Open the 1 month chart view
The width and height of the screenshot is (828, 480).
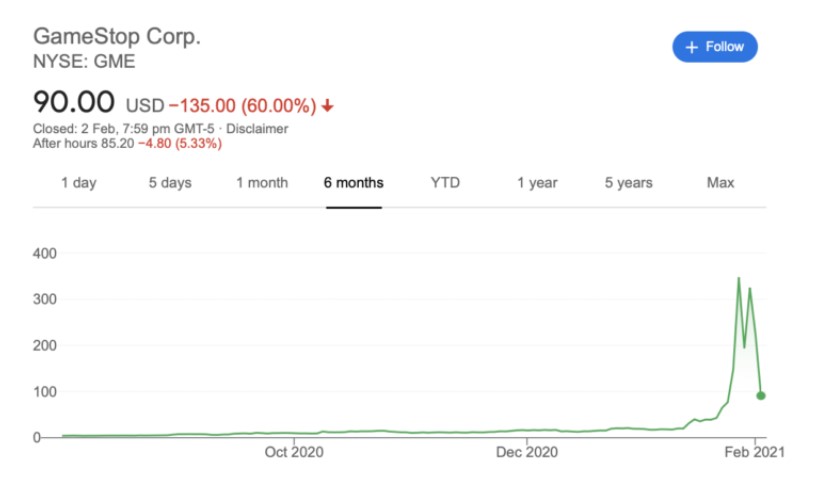pos(262,183)
